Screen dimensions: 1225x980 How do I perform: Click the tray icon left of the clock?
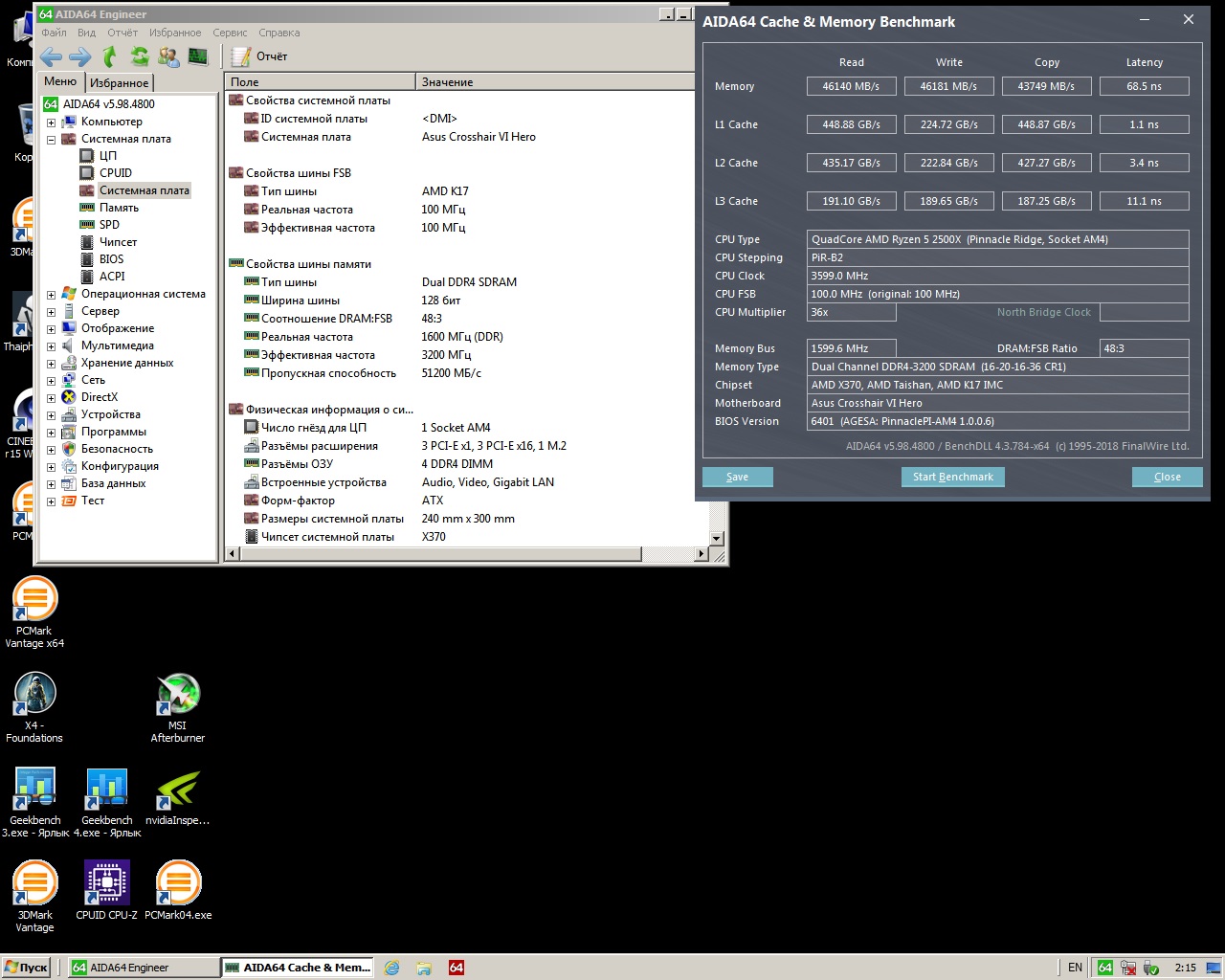(1151, 968)
